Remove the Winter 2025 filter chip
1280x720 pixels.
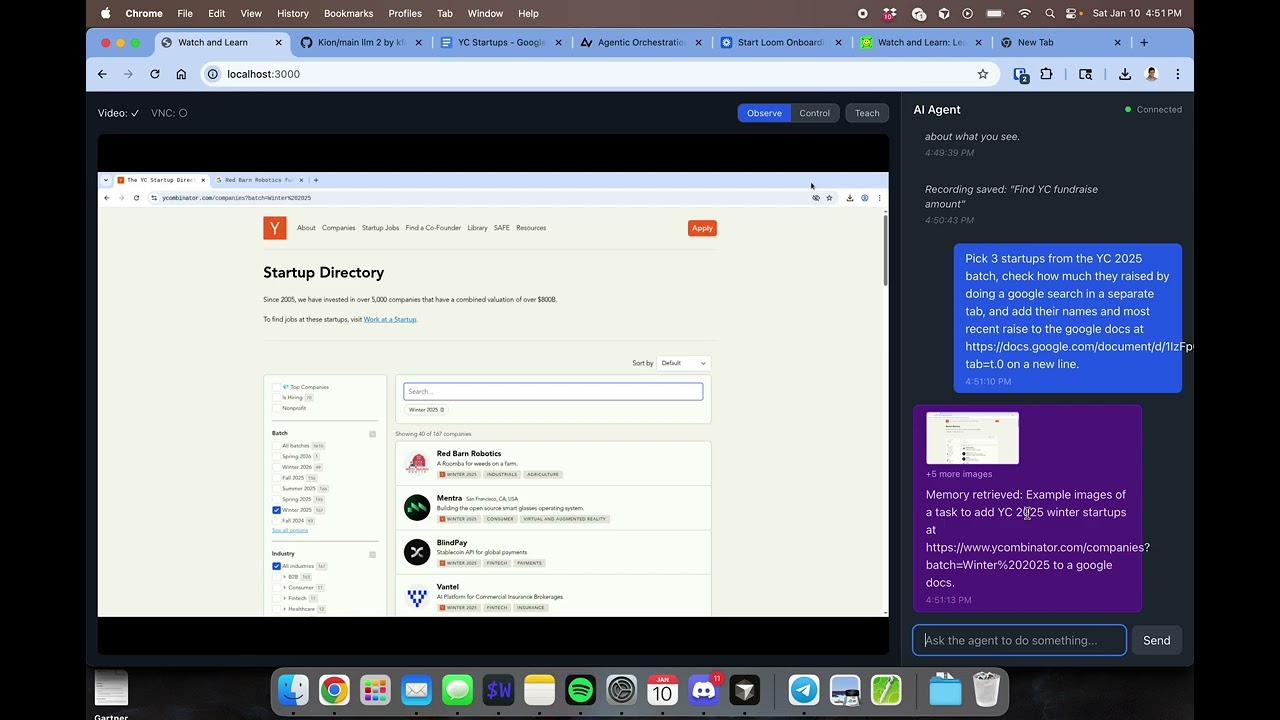point(442,410)
